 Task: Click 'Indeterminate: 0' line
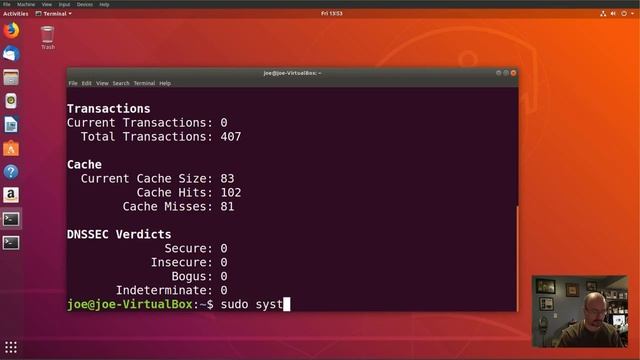tap(171, 290)
